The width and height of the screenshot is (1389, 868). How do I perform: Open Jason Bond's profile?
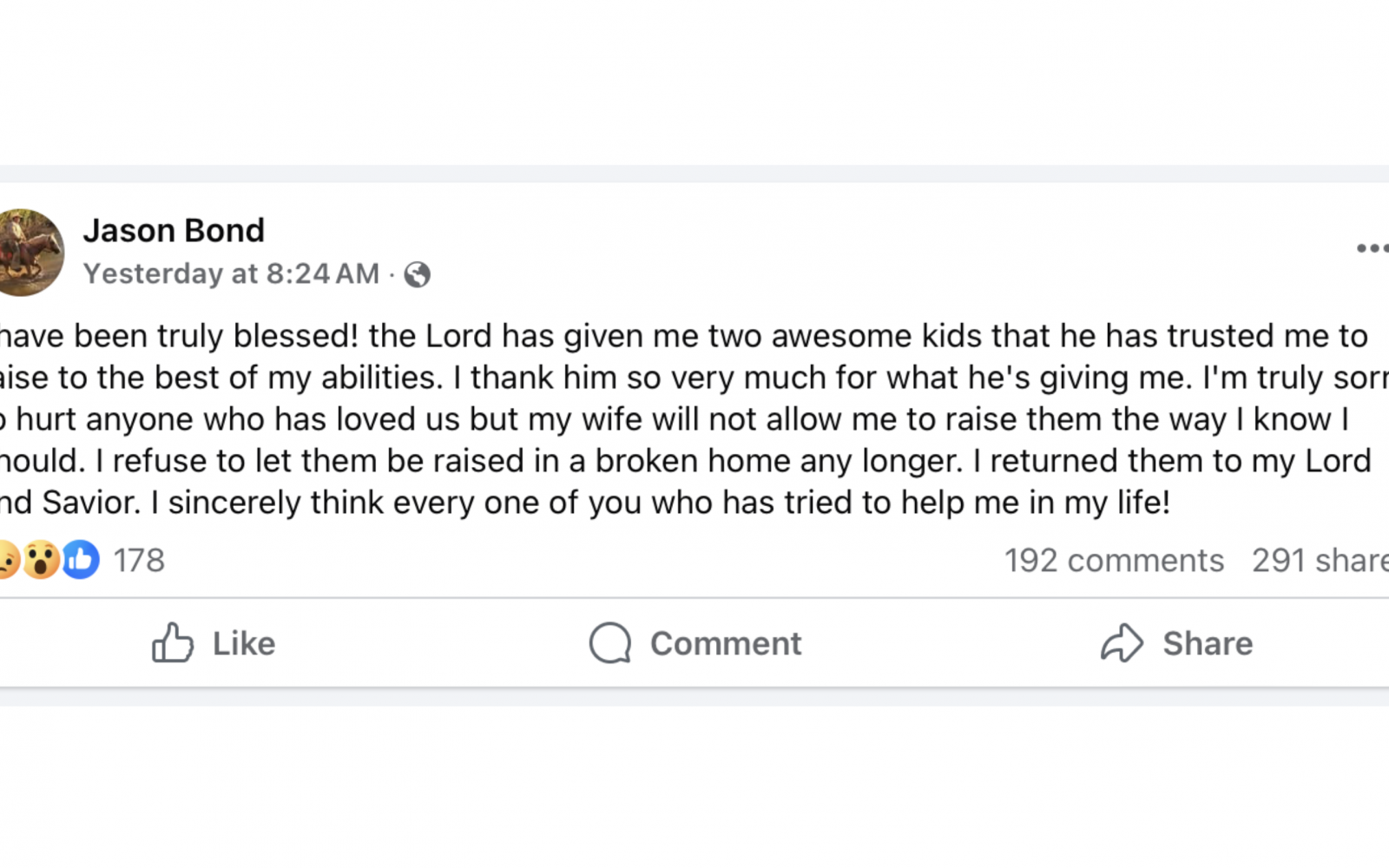pyautogui.click(x=174, y=230)
